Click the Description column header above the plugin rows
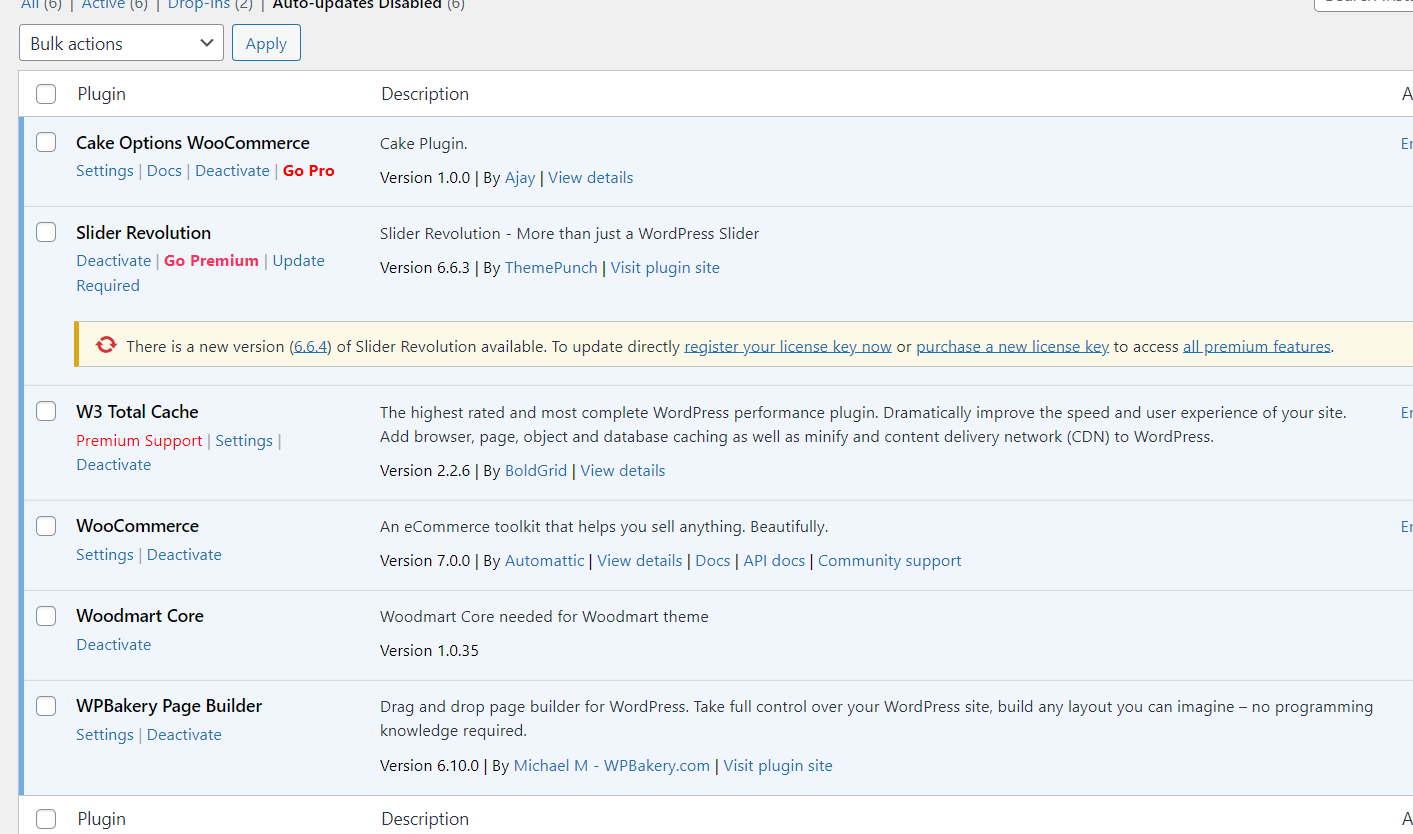 425,94
